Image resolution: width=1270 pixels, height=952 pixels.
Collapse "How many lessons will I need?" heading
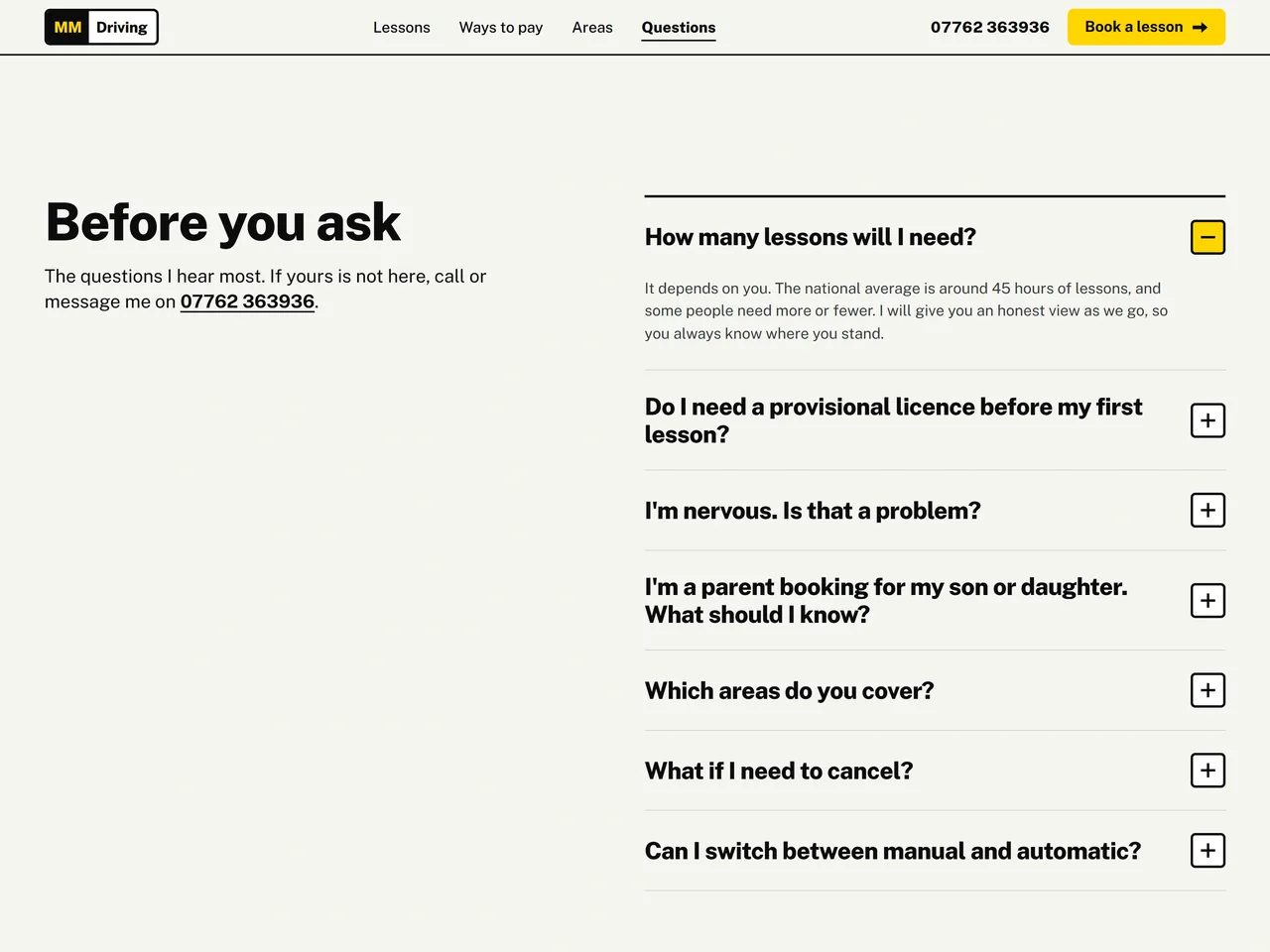coord(811,237)
